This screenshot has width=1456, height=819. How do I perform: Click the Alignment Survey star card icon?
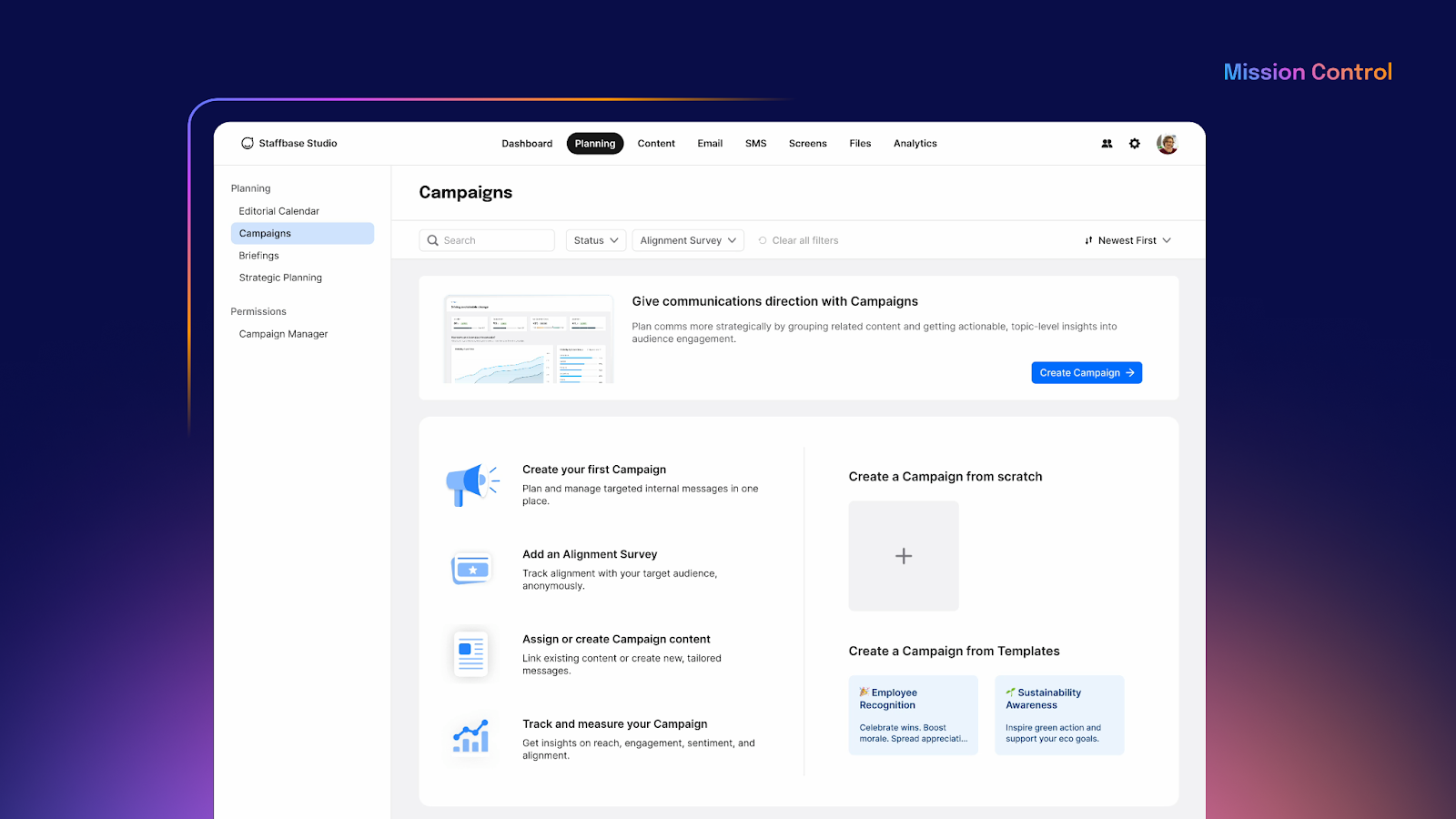pyautogui.click(x=471, y=570)
